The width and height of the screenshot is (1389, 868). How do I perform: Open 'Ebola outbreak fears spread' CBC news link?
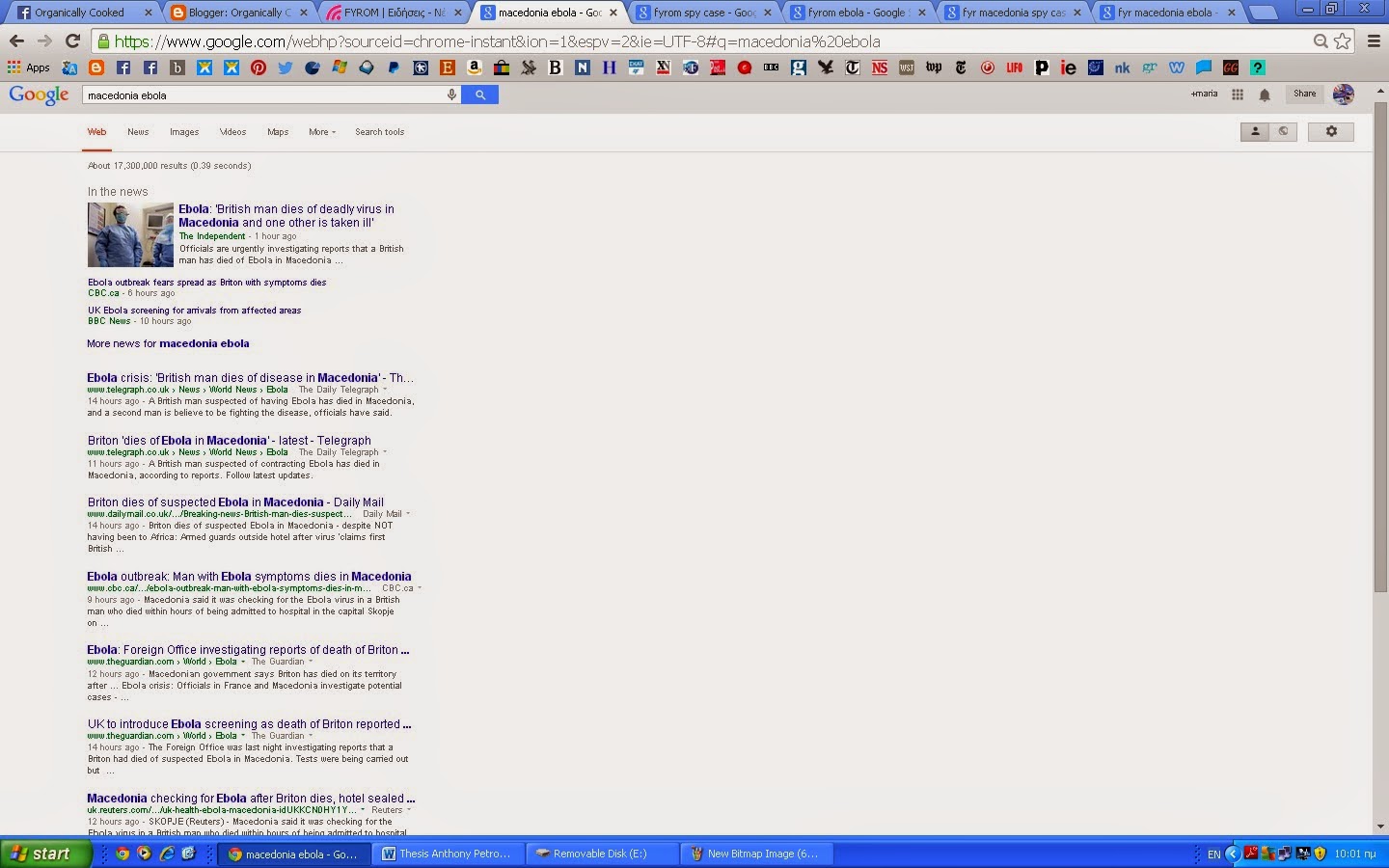(x=207, y=283)
